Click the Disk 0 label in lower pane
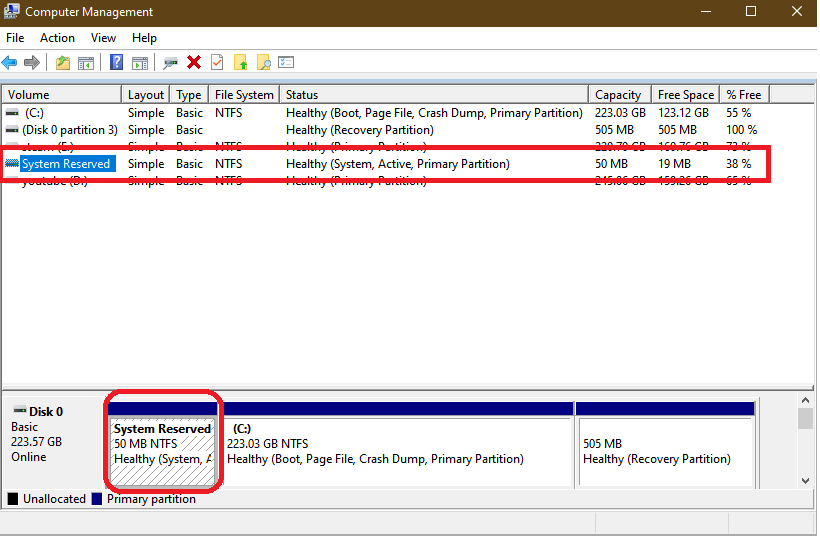This screenshot has width=820, height=536. tap(45, 412)
